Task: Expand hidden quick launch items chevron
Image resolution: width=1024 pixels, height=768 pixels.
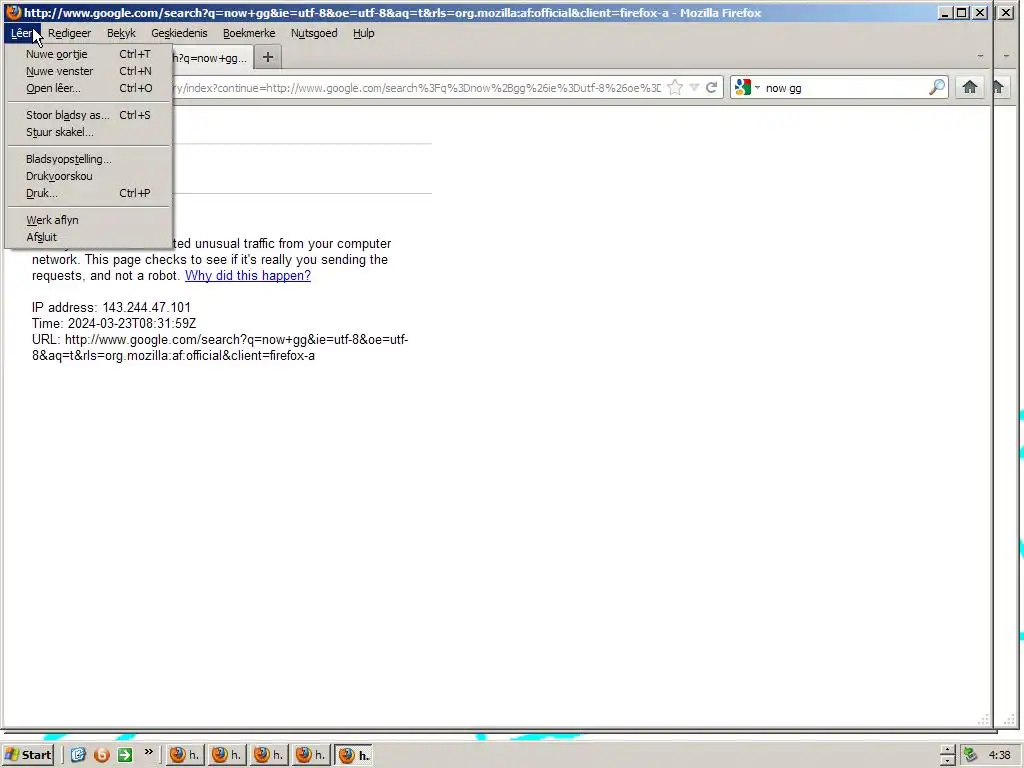Action: coord(148,752)
